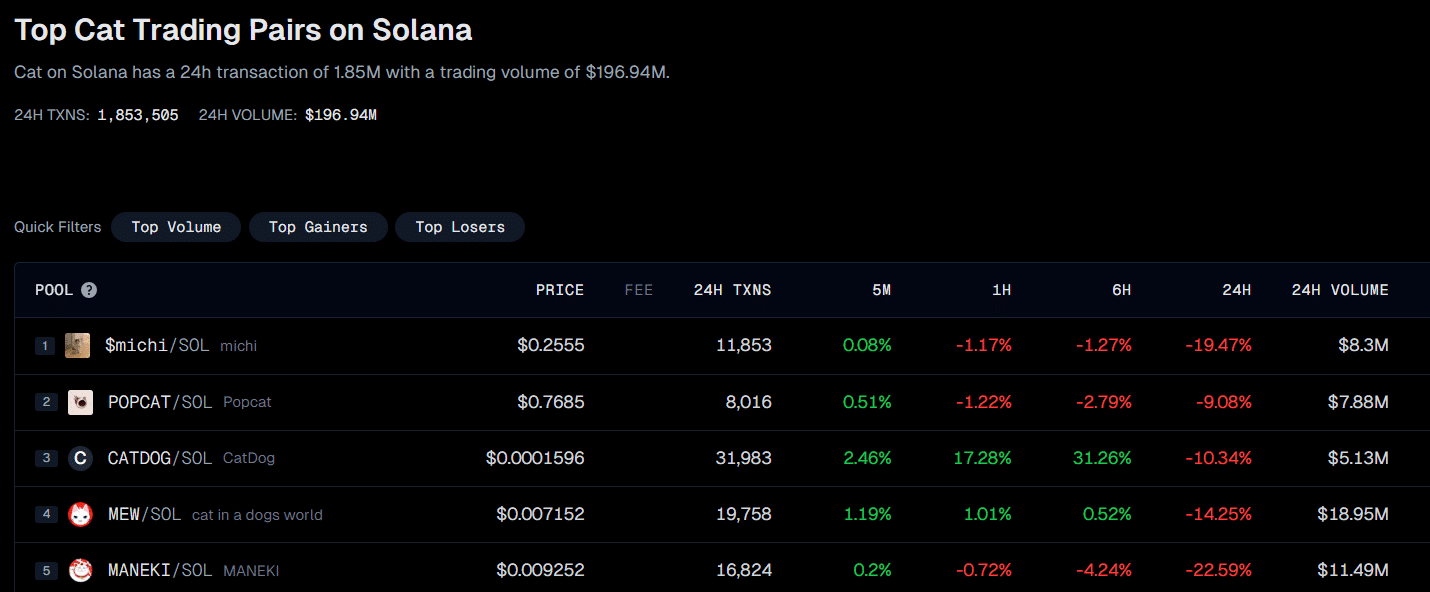Click the MANEKI token icon

click(x=80, y=570)
